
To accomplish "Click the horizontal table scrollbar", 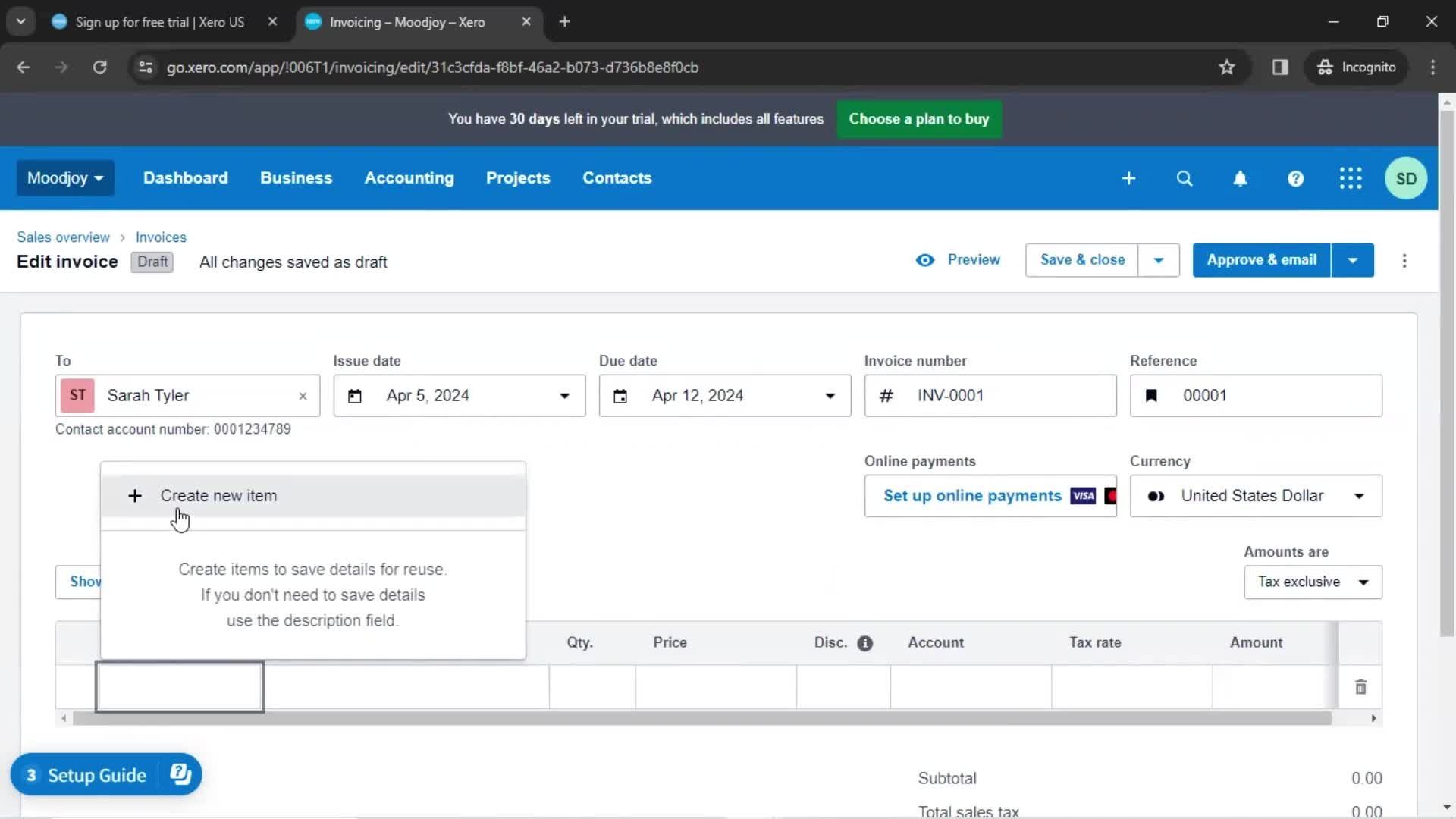I will tap(701, 718).
